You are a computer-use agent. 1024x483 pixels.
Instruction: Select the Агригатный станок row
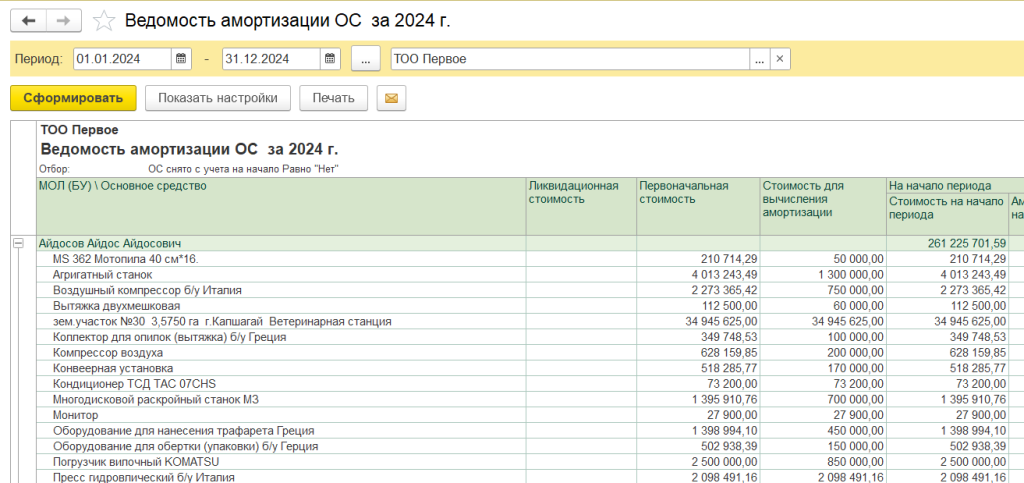103,274
